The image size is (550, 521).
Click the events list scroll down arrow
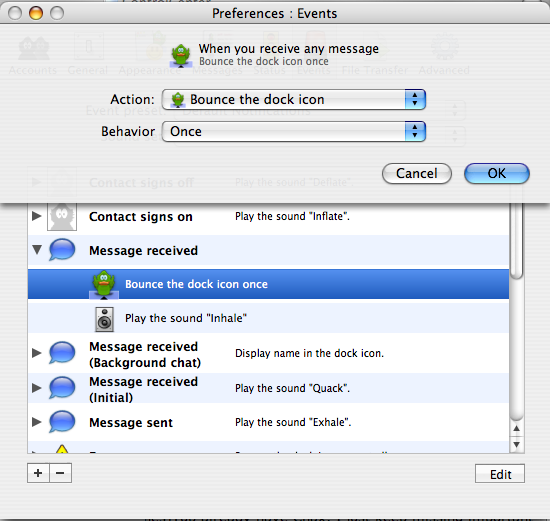click(516, 445)
